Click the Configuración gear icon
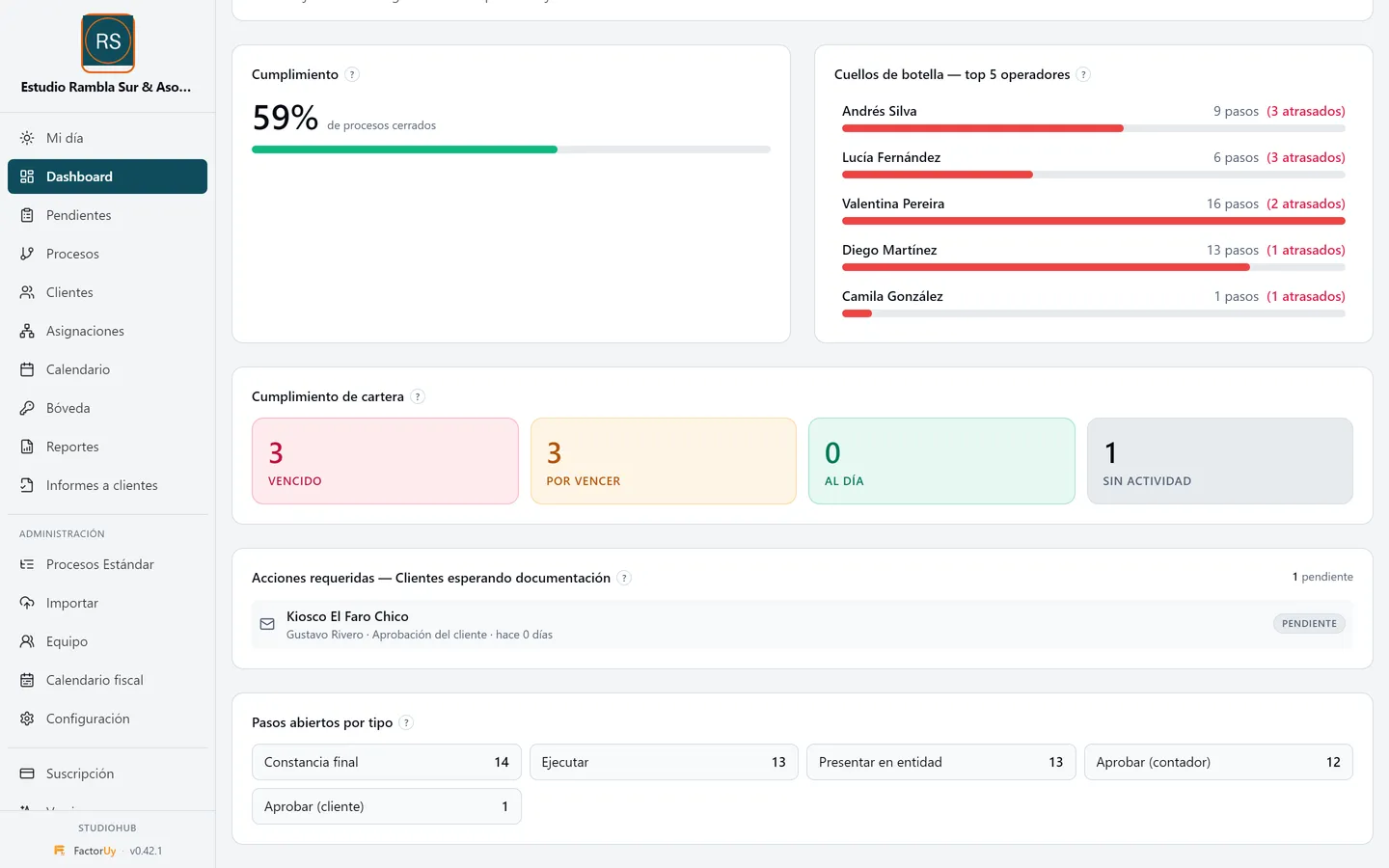Image resolution: width=1389 pixels, height=868 pixels. 27,719
